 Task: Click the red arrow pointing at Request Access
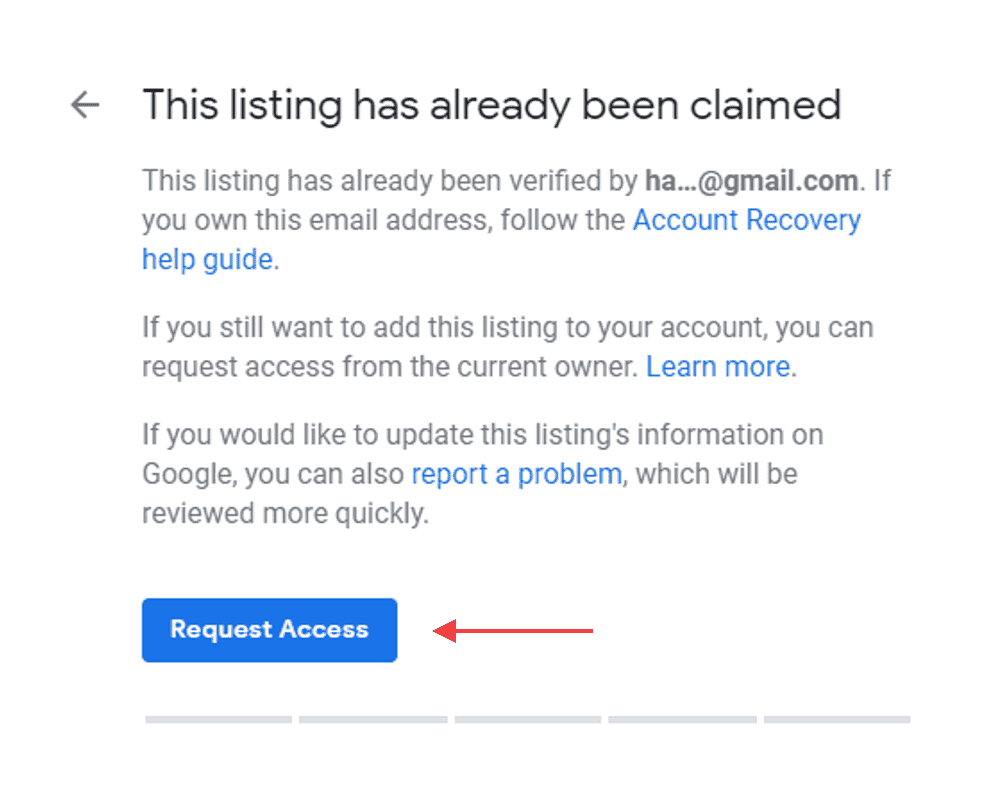[x=513, y=631]
